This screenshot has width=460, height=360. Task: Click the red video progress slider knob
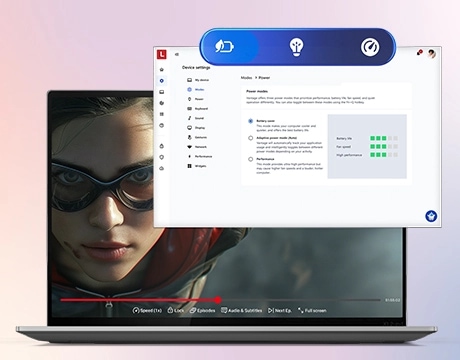point(218,300)
